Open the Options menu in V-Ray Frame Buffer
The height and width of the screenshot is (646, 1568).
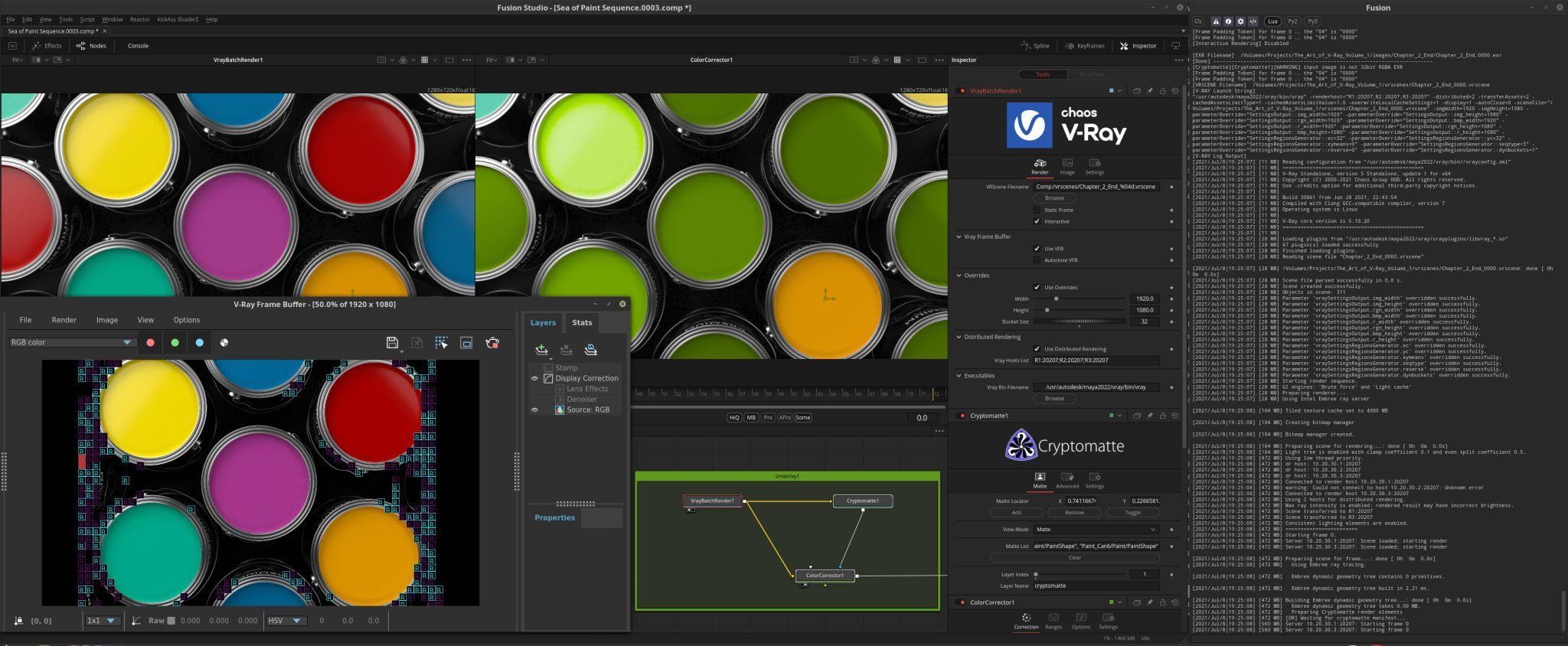[186, 320]
